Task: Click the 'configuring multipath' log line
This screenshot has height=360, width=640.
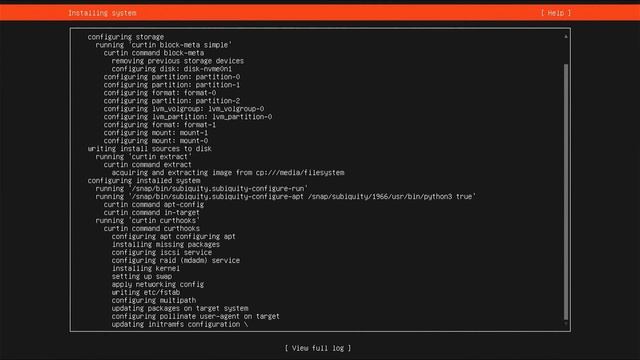Action: [154, 300]
